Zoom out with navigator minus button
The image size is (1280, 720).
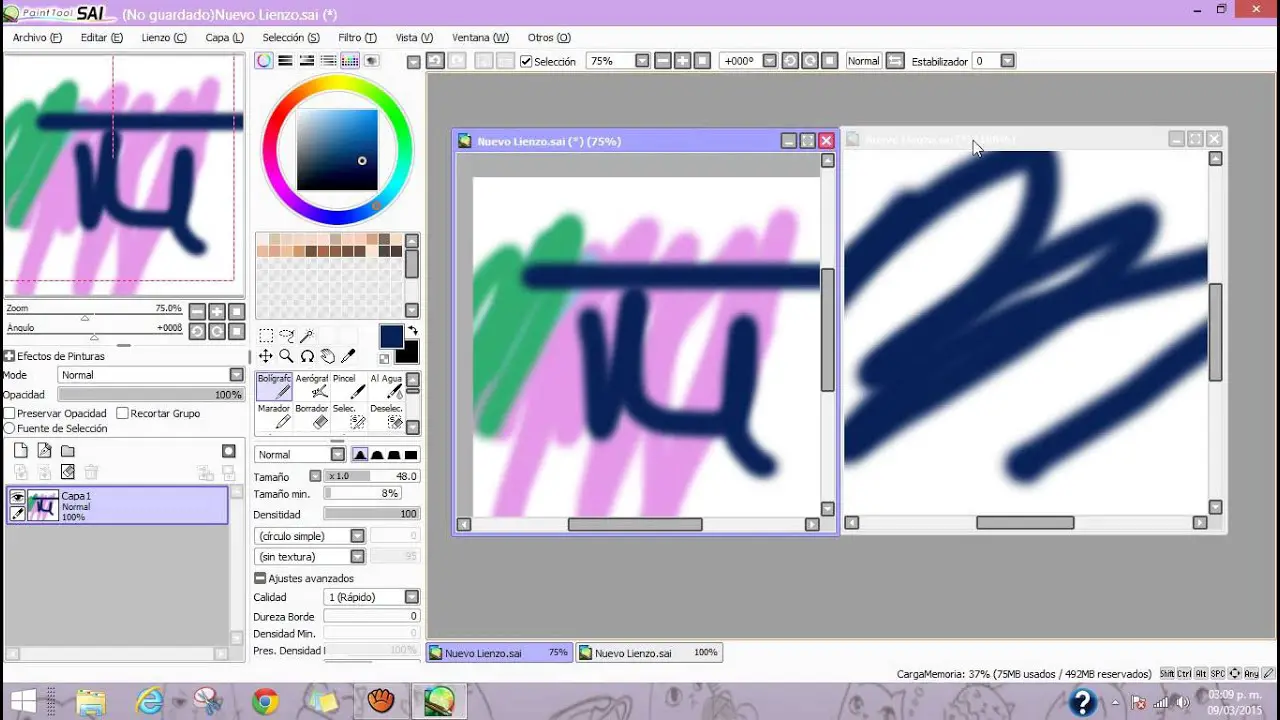pyautogui.click(x=197, y=312)
